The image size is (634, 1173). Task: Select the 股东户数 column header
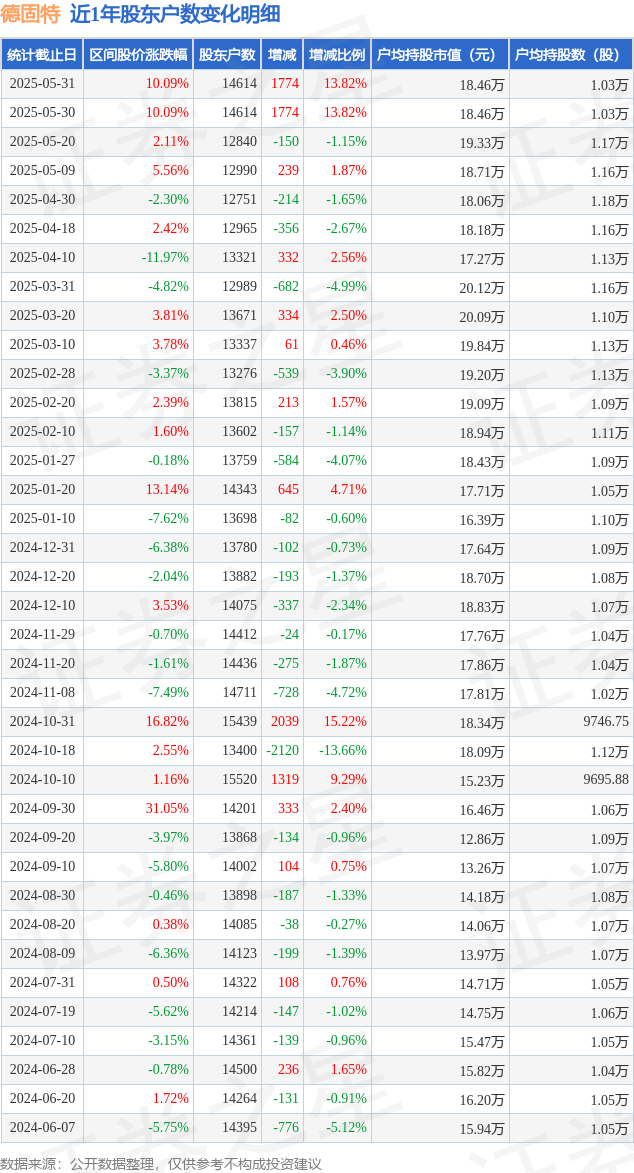227,55
